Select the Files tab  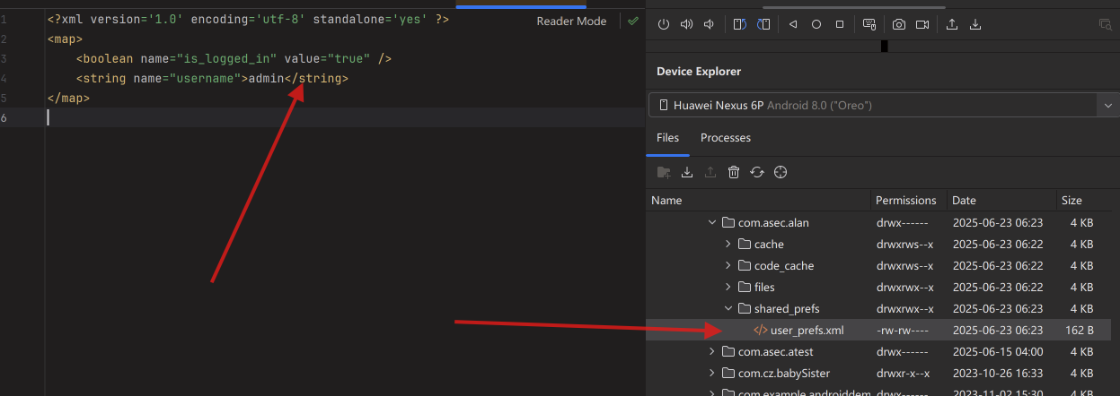(668, 138)
